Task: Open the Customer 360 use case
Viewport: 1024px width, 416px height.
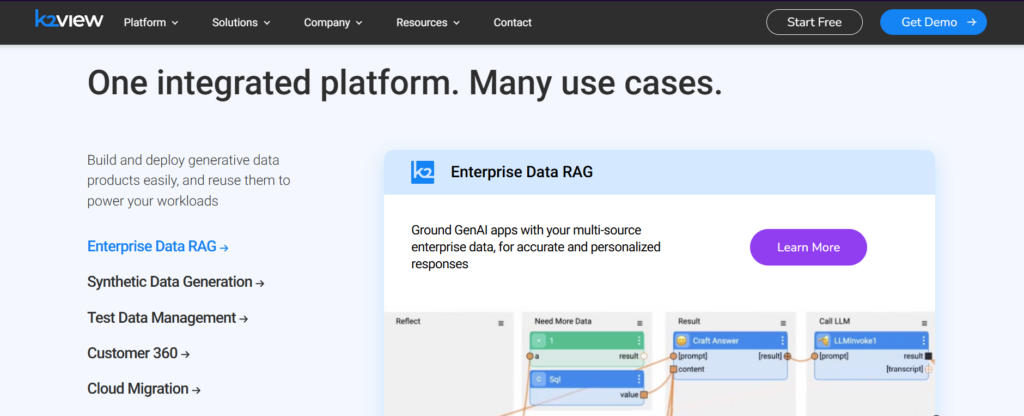Action: point(138,353)
